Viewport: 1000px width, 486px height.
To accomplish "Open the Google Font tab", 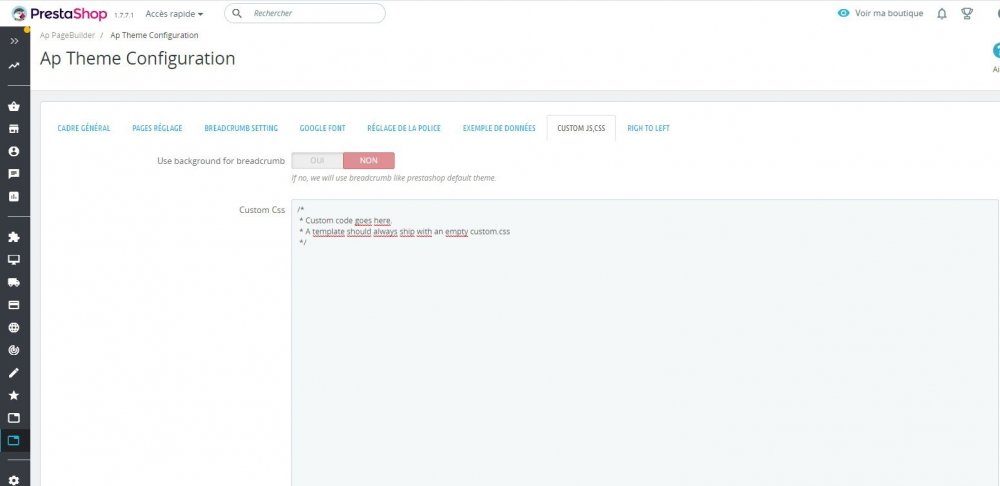I will [x=323, y=128].
